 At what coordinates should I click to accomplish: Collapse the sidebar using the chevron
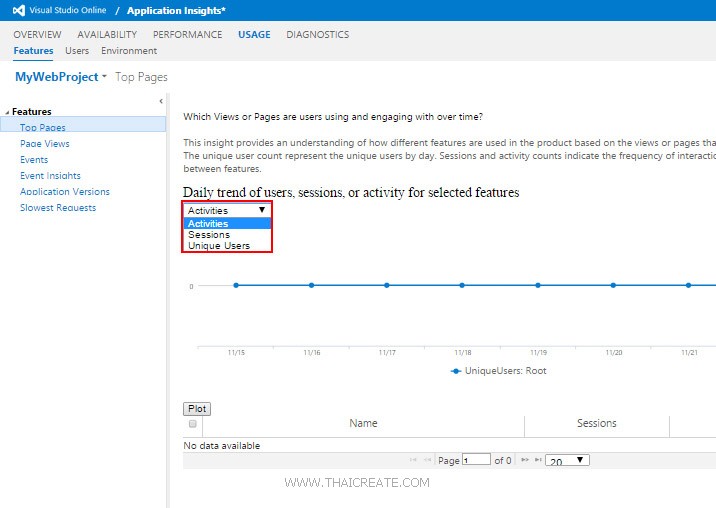[x=161, y=101]
